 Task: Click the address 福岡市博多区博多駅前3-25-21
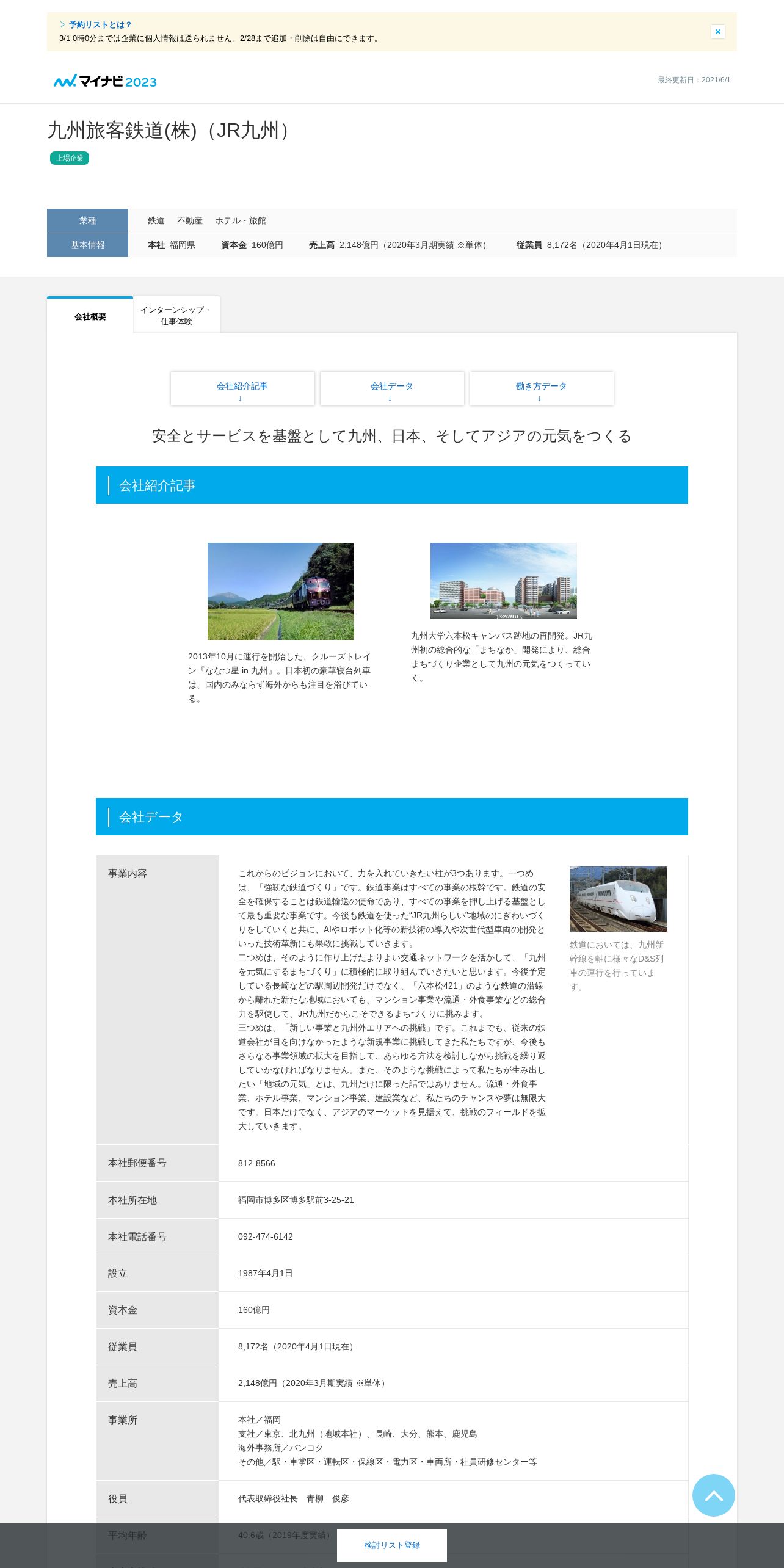tap(296, 1200)
